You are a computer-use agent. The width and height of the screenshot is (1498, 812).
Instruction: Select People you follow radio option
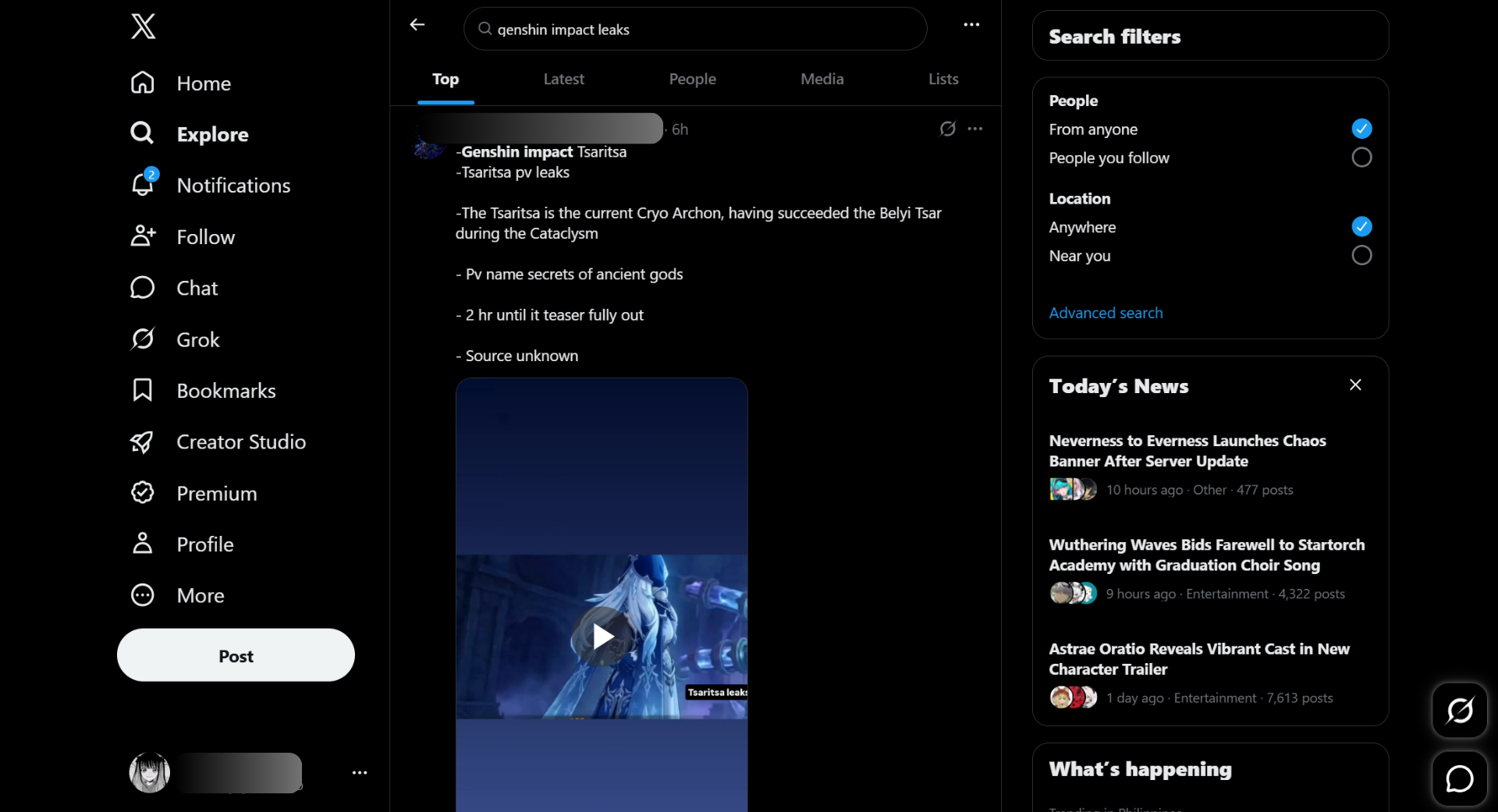1361,158
